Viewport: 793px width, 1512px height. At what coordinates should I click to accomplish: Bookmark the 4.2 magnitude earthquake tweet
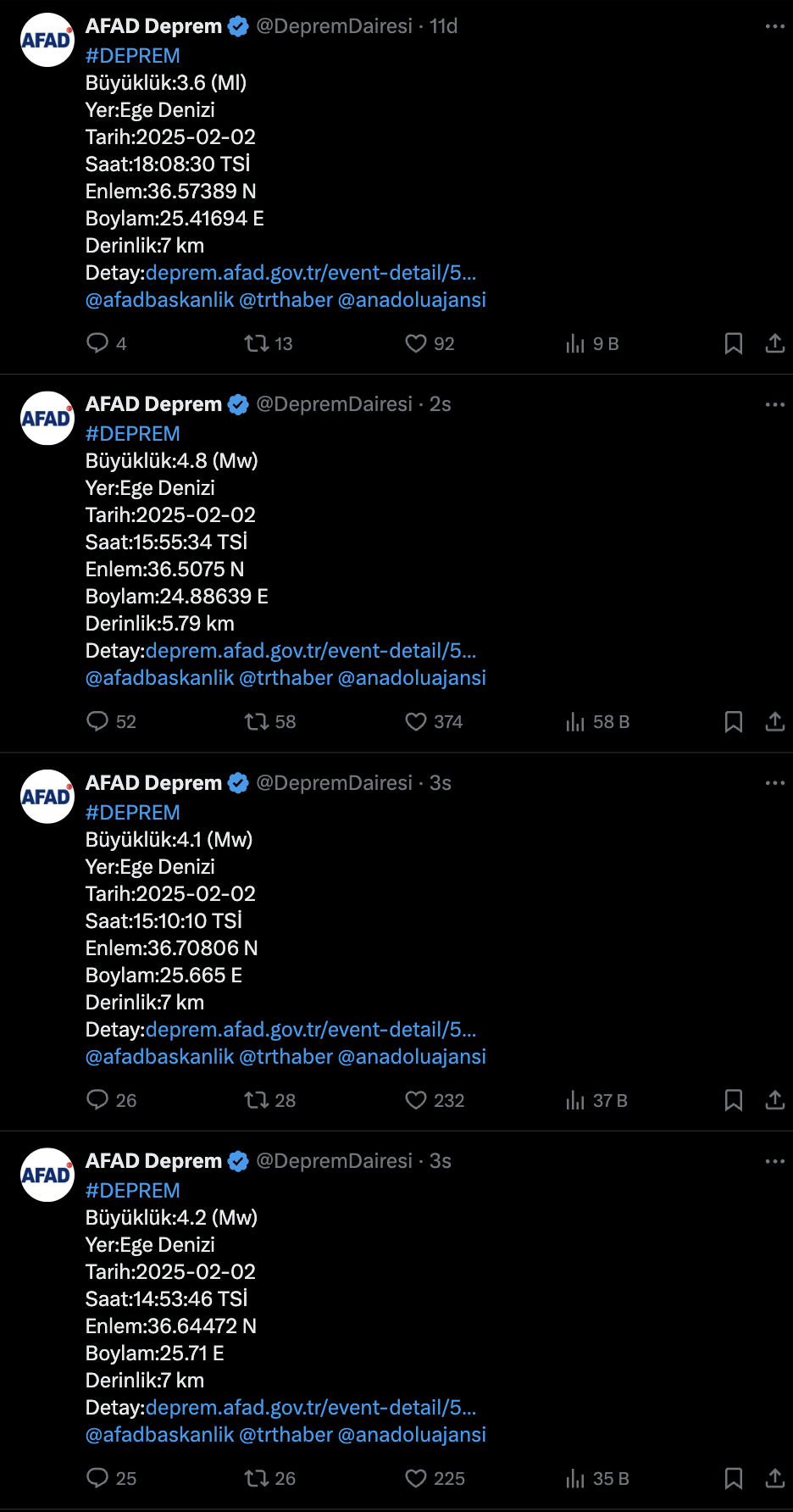click(x=734, y=1478)
